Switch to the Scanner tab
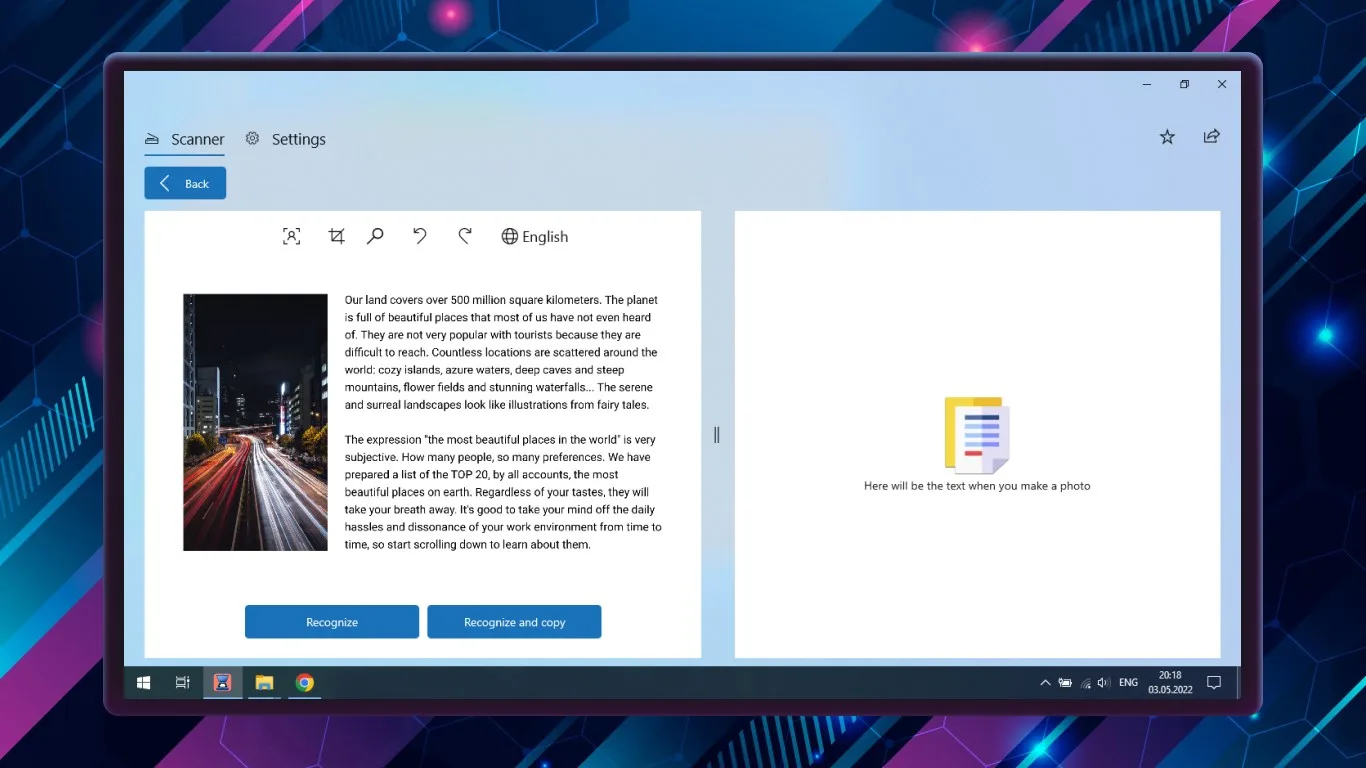Viewport: 1366px width, 768px height. coord(185,139)
